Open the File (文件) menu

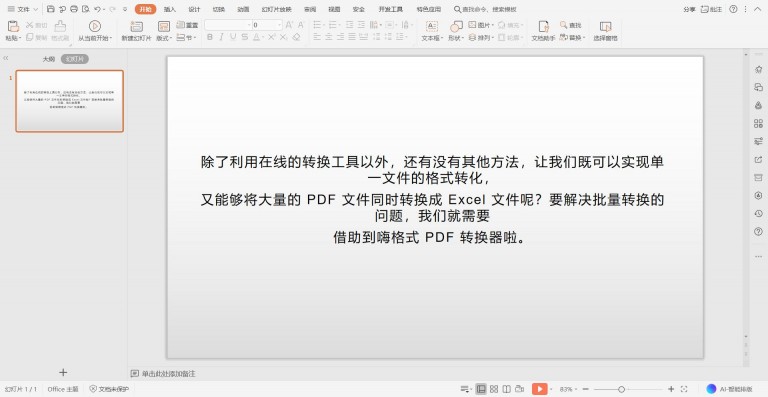[x=23, y=9]
